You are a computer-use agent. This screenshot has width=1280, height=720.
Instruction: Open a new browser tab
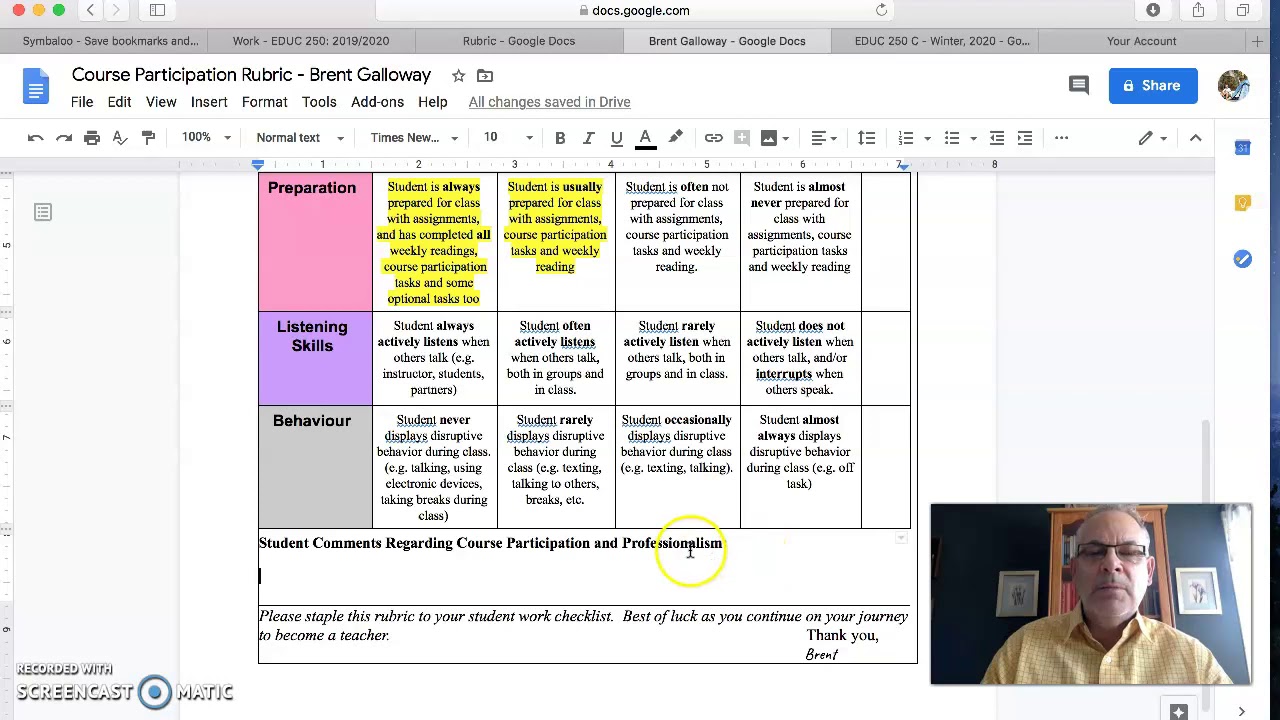1257,41
